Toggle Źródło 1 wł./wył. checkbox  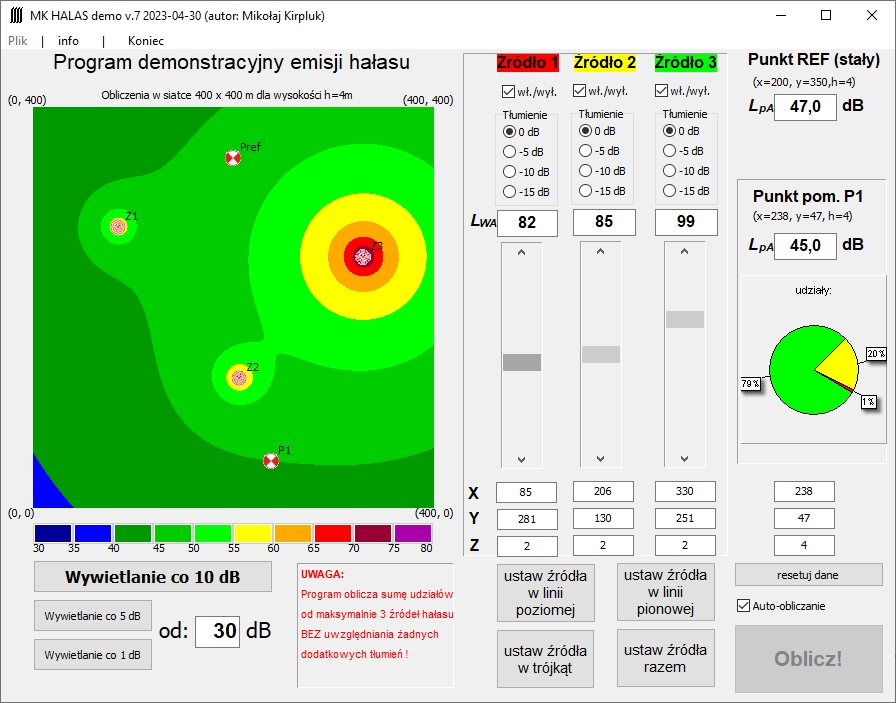coord(508,91)
